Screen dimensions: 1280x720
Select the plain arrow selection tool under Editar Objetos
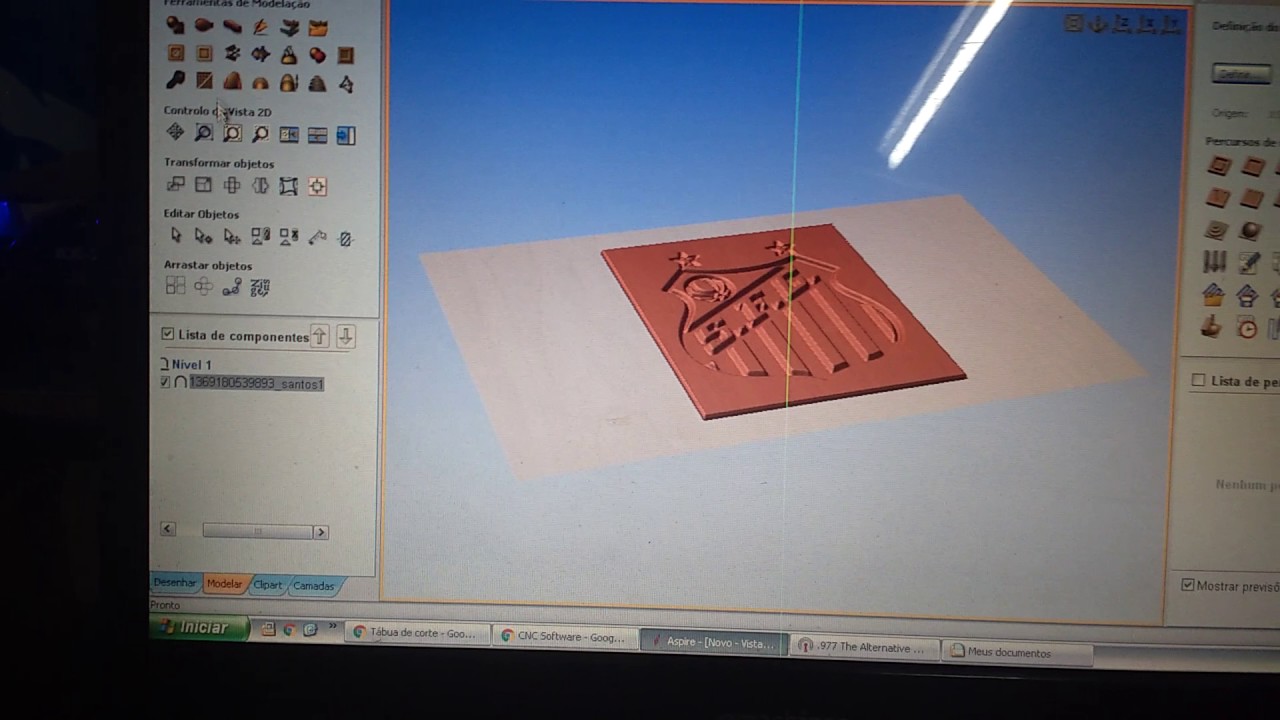tap(176, 236)
